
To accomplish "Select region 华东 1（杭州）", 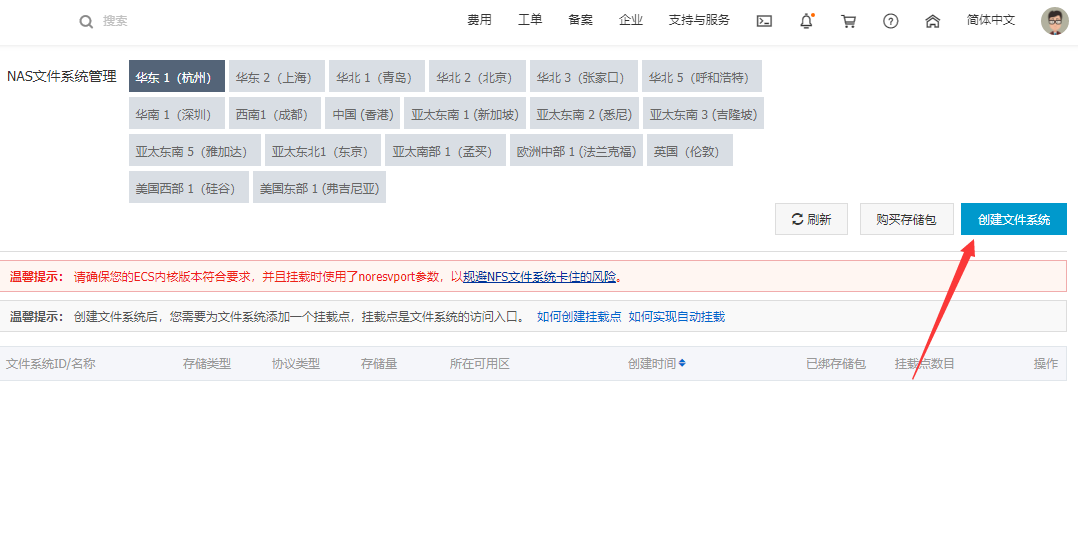I will tap(177, 76).
